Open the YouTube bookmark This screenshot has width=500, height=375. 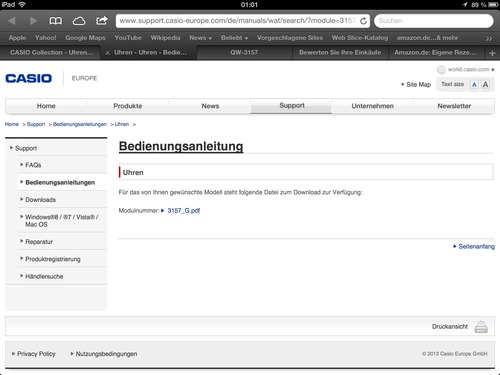point(128,38)
